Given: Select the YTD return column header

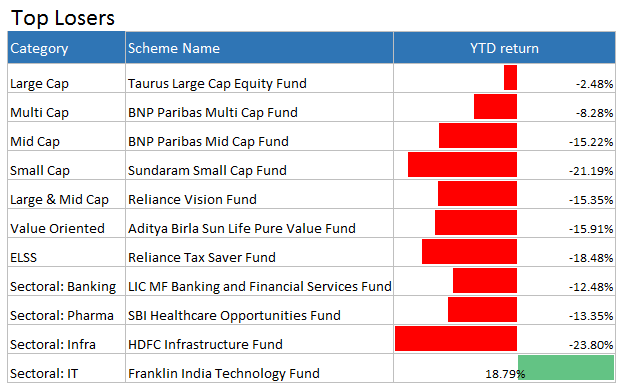Looking at the screenshot, I should pos(504,48).
